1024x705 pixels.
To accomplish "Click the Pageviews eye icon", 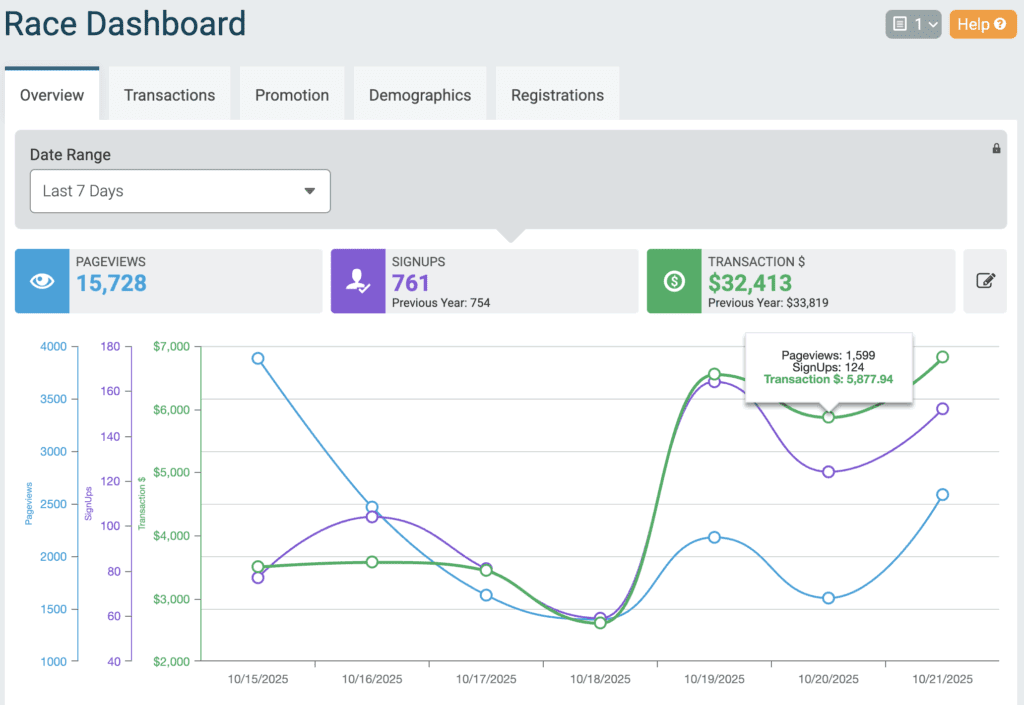I will coord(42,281).
